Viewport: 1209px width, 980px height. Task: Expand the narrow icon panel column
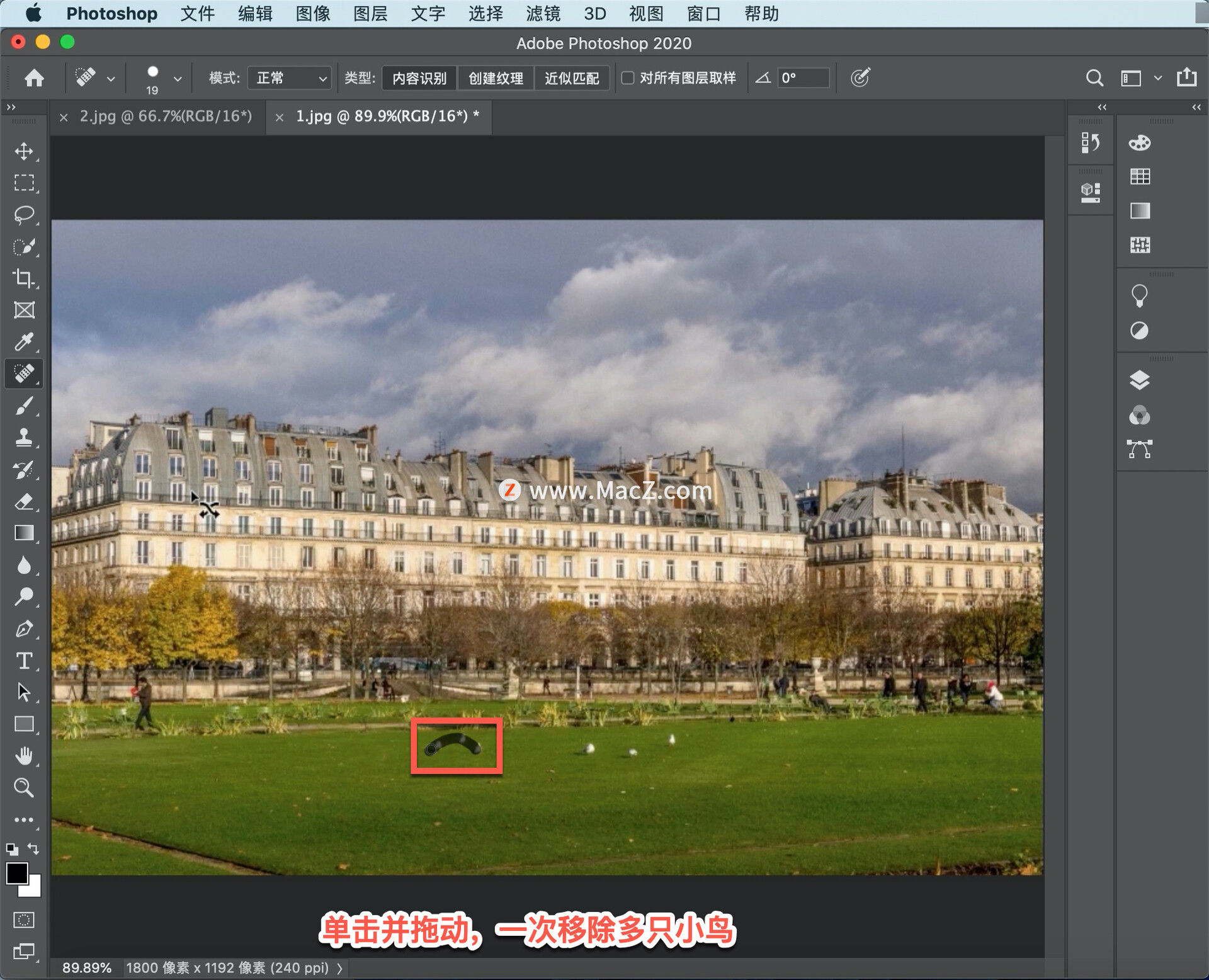click(1102, 108)
